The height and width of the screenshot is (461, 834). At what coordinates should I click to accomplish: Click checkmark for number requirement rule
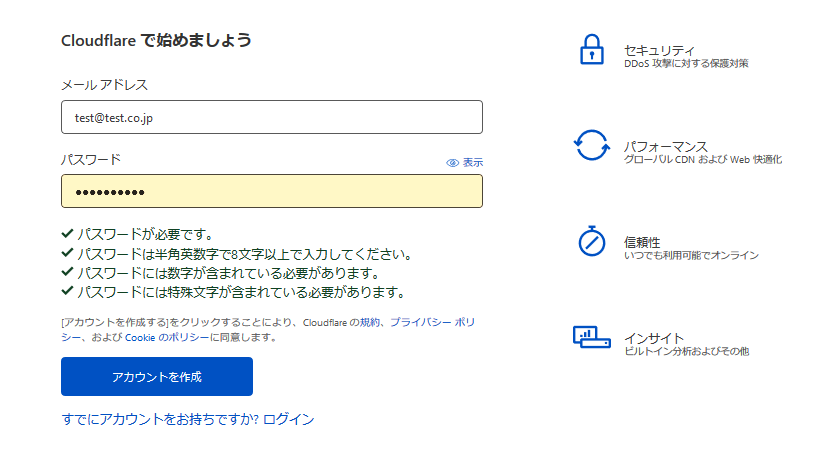point(67,272)
